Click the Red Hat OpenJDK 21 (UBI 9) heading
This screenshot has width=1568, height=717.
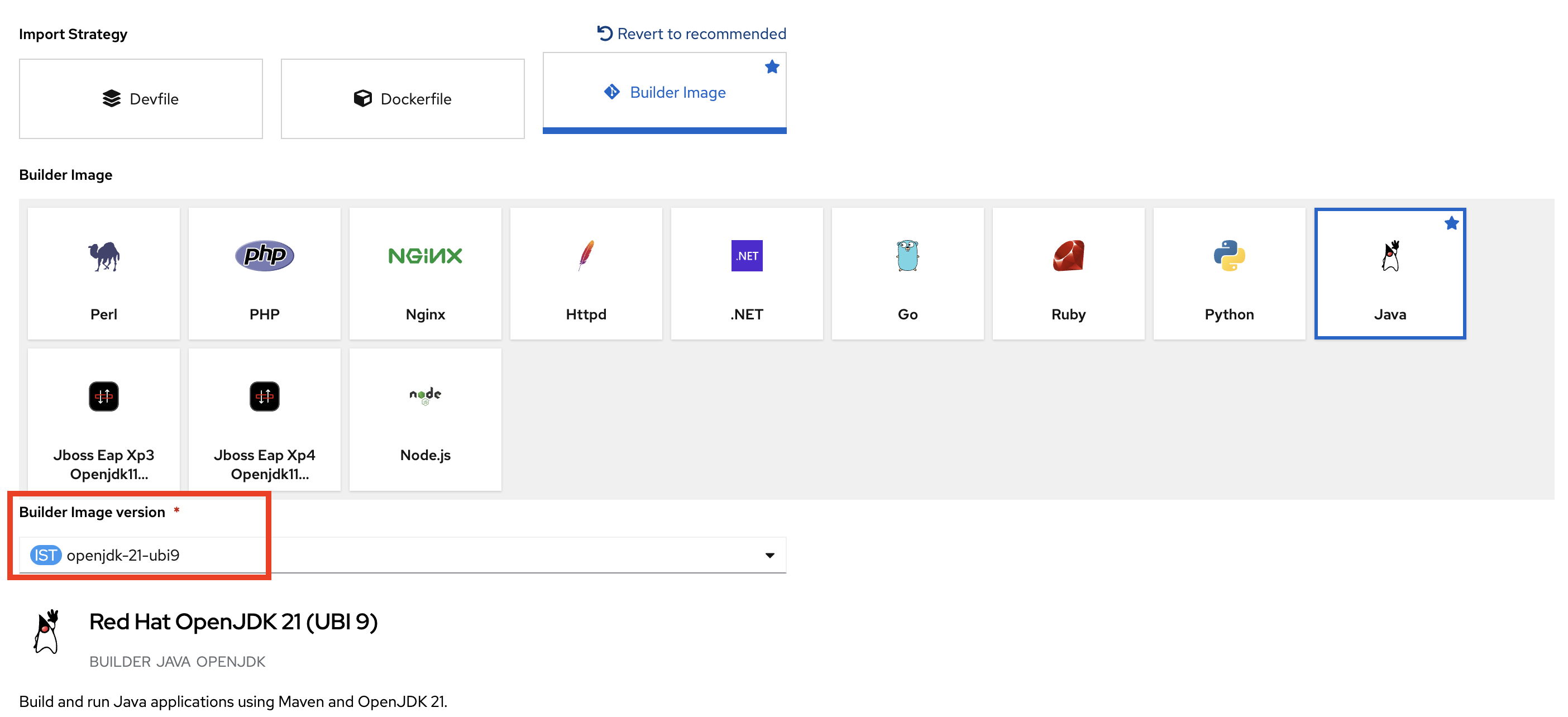[x=233, y=622]
